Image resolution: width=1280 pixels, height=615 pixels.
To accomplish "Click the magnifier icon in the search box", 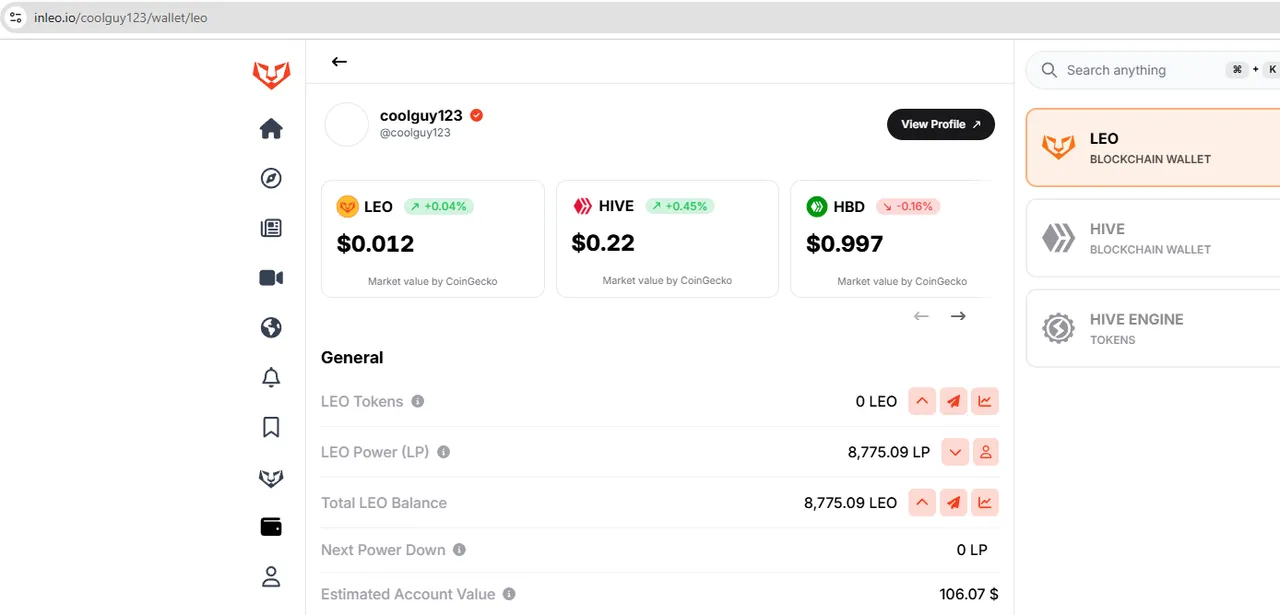I will [x=1049, y=70].
